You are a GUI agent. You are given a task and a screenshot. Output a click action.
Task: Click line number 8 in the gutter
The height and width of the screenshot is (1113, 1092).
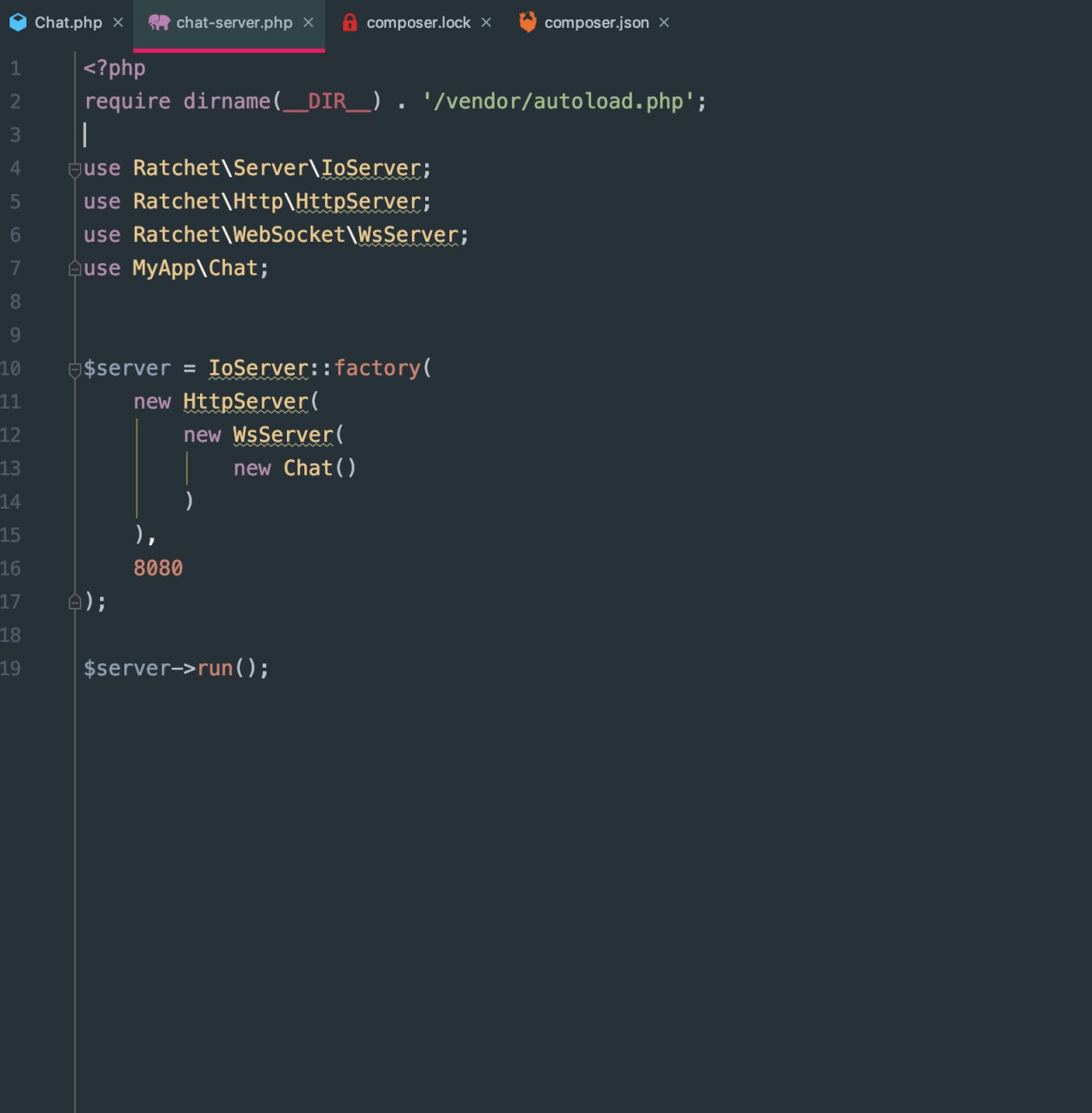tap(15, 302)
